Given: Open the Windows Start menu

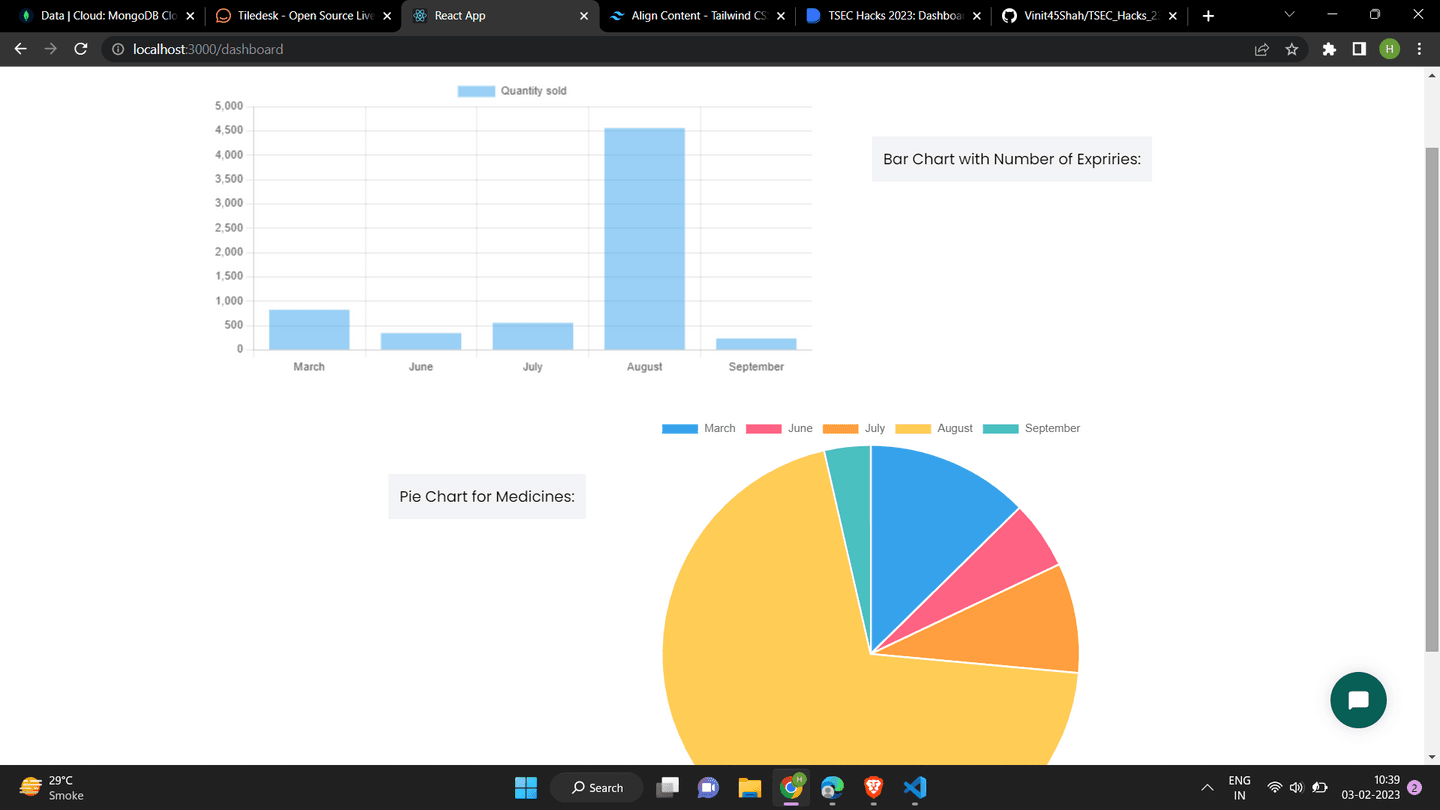Looking at the screenshot, I should click(526, 788).
